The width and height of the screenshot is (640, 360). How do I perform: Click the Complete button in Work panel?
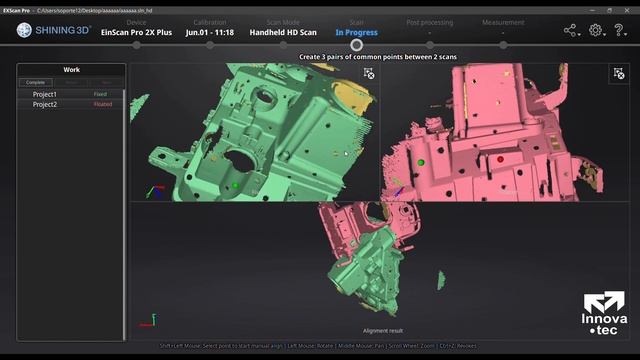(36, 82)
